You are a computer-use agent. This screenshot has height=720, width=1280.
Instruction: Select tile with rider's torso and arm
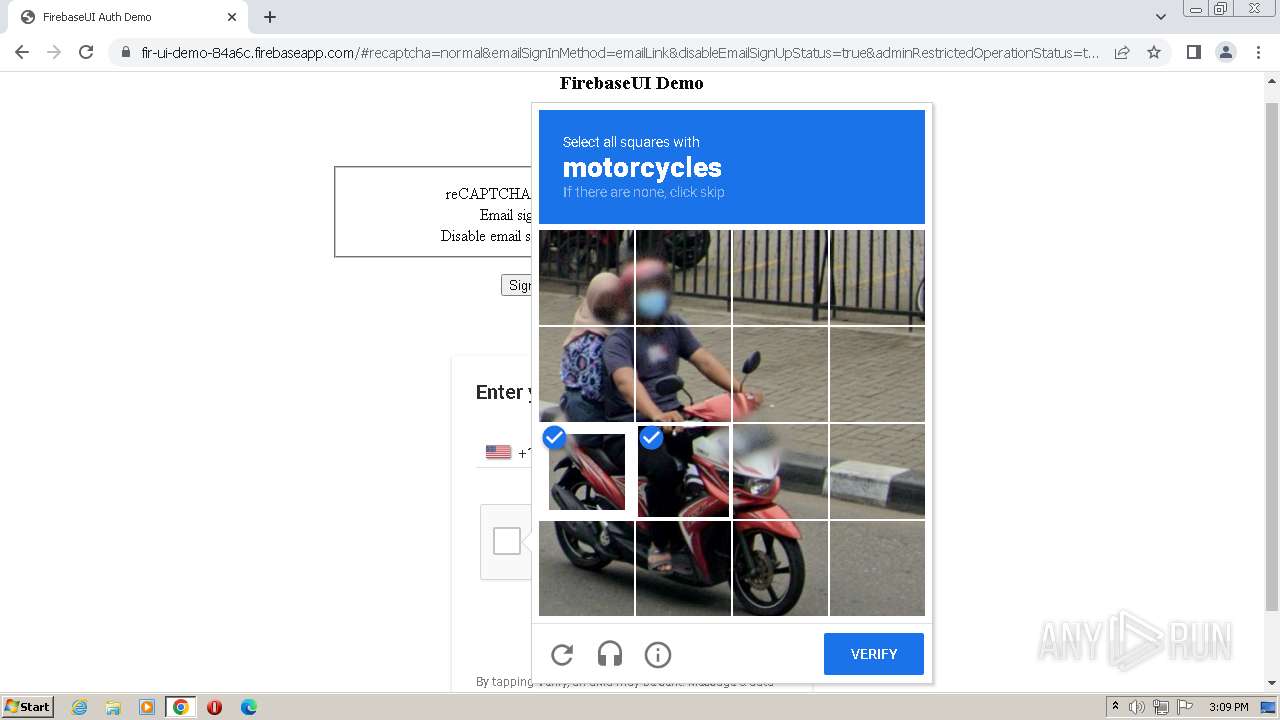coord(683,374)
